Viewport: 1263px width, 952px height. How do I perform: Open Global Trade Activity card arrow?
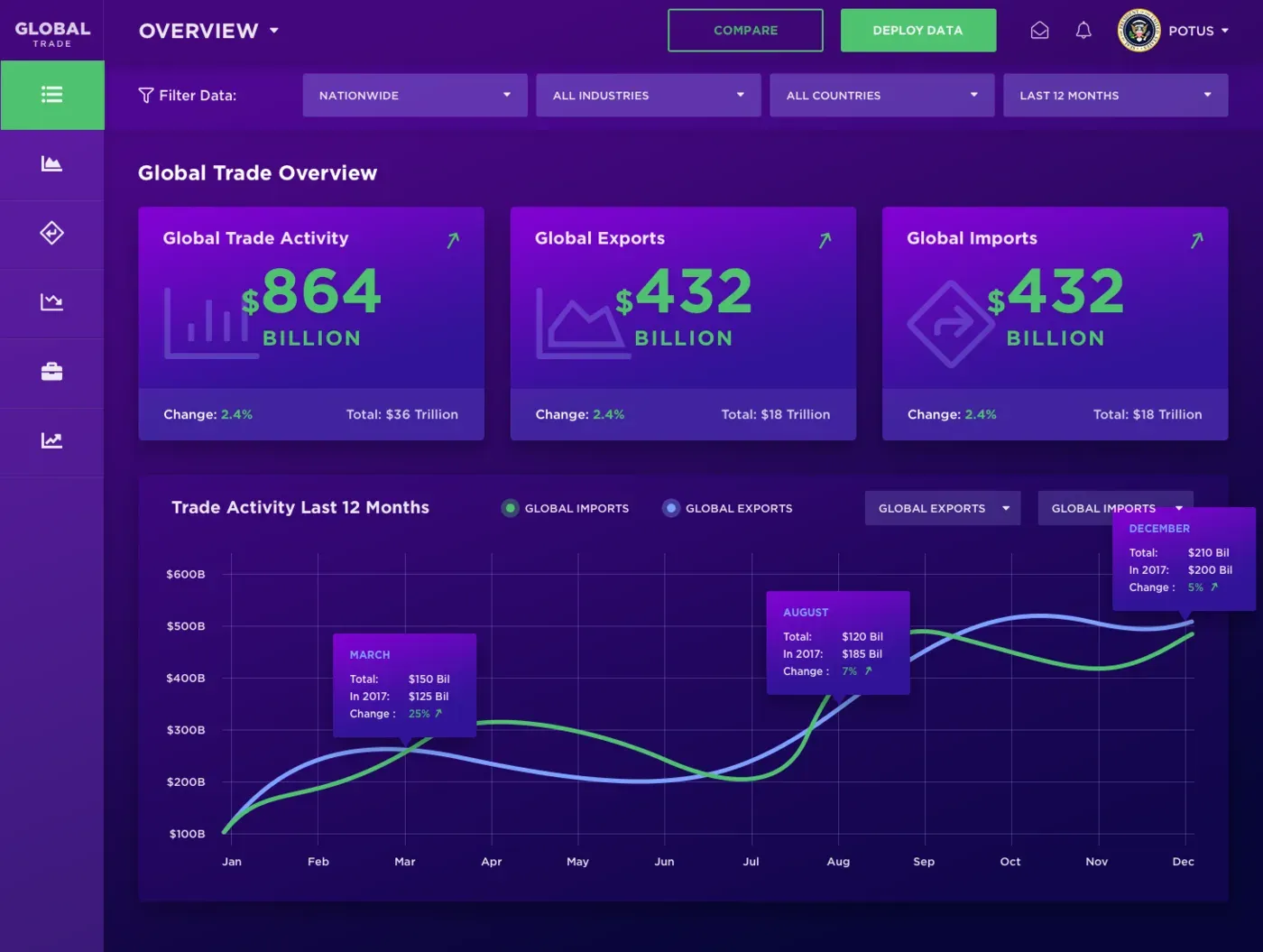(x=453, y=240)
